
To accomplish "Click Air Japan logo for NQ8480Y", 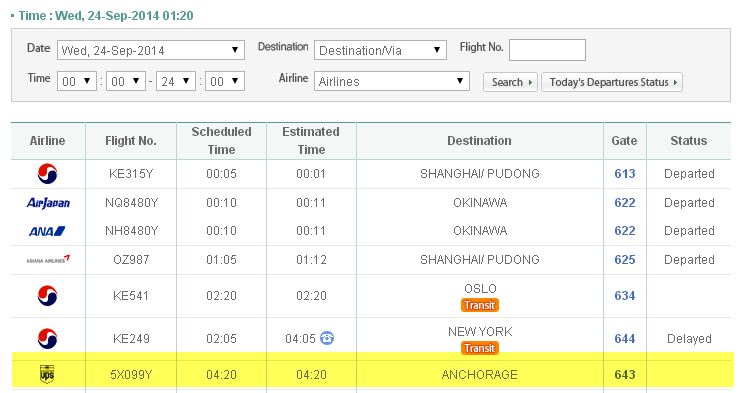I will 48,203.
